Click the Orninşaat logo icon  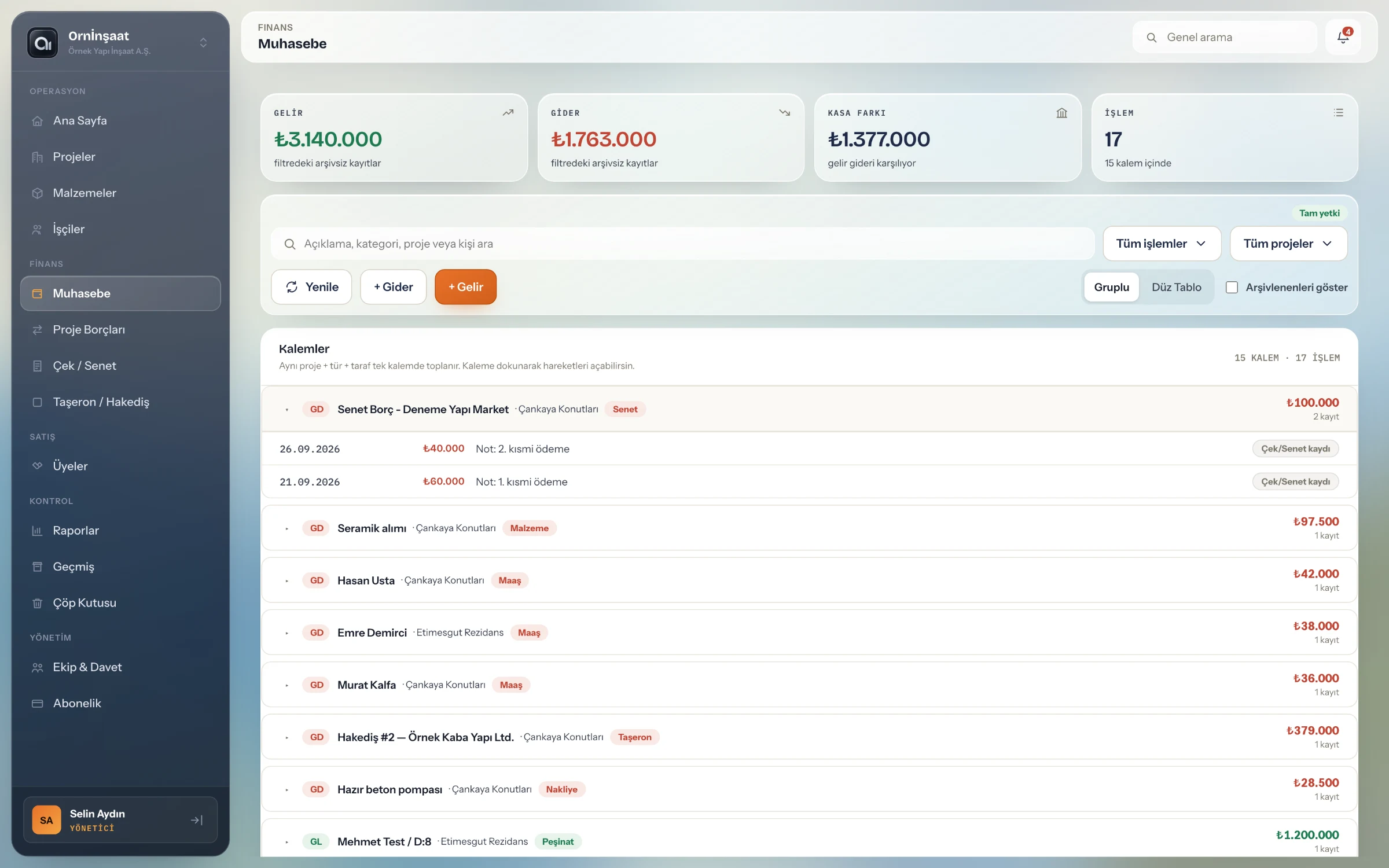click(x=43, y=43)
